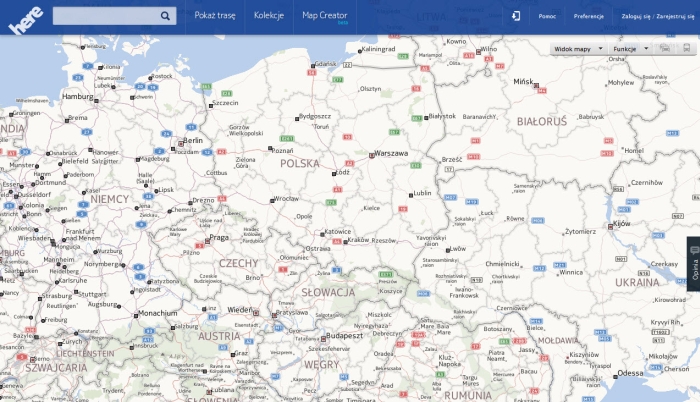The image size is (700, 402).
Task: Click the BIAŁORUŚ country label
Action: click(542, 121)
